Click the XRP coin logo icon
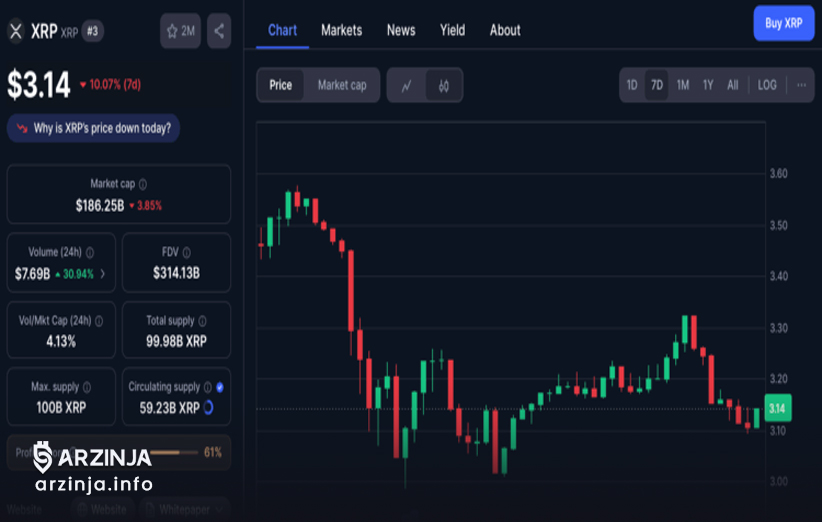The image size is (822, 522). pyautogui.click(x=16, y=31)
